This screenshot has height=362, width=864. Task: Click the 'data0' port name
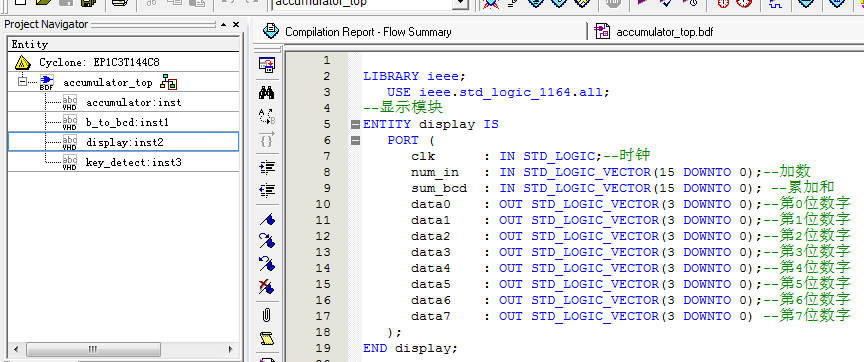[431, 204]
